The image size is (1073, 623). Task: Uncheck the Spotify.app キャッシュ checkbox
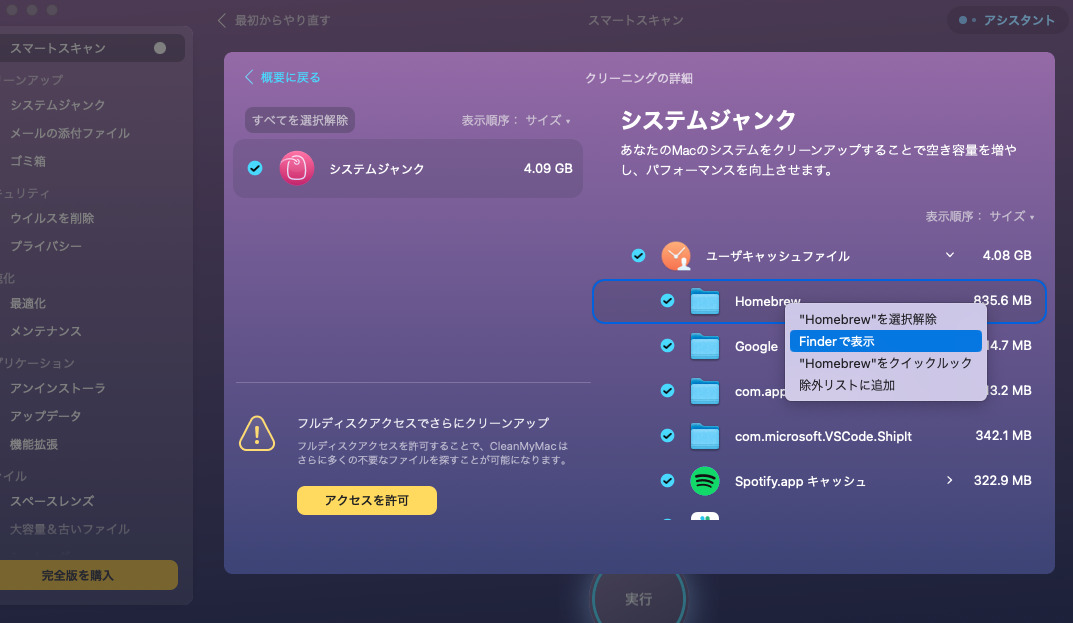pos(667,481)
